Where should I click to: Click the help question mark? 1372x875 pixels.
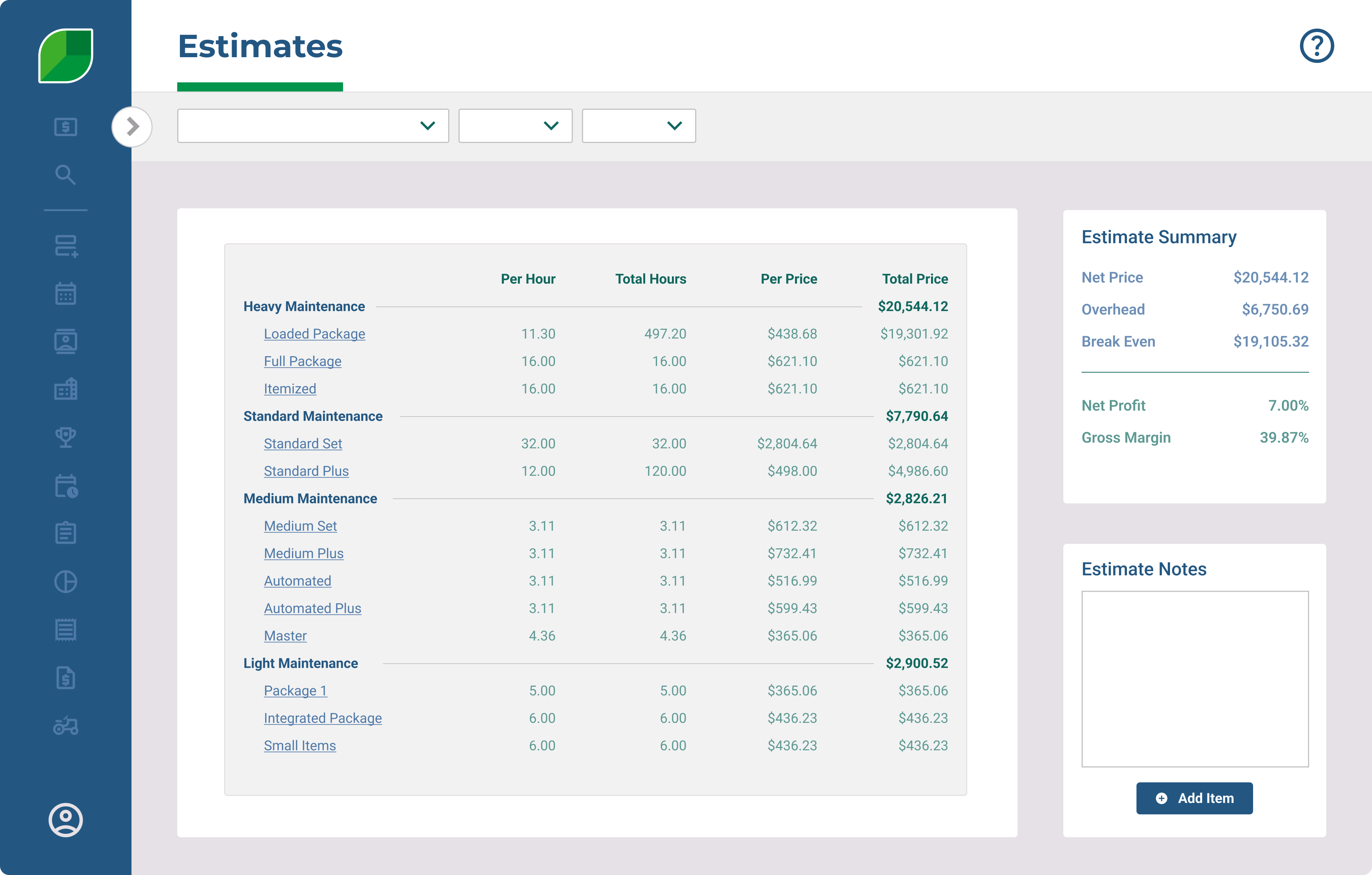click(1317, 45)
